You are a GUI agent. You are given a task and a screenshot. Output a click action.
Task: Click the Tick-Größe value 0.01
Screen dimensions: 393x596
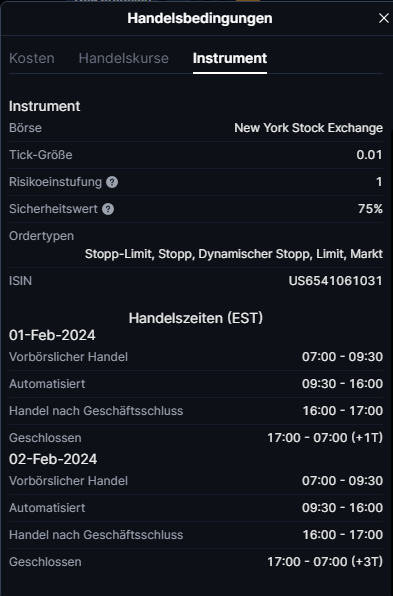click(x=369, y=155)
